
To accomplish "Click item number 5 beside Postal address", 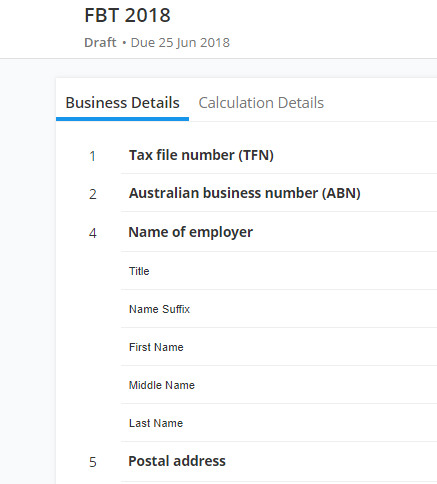I will [93, 462].
